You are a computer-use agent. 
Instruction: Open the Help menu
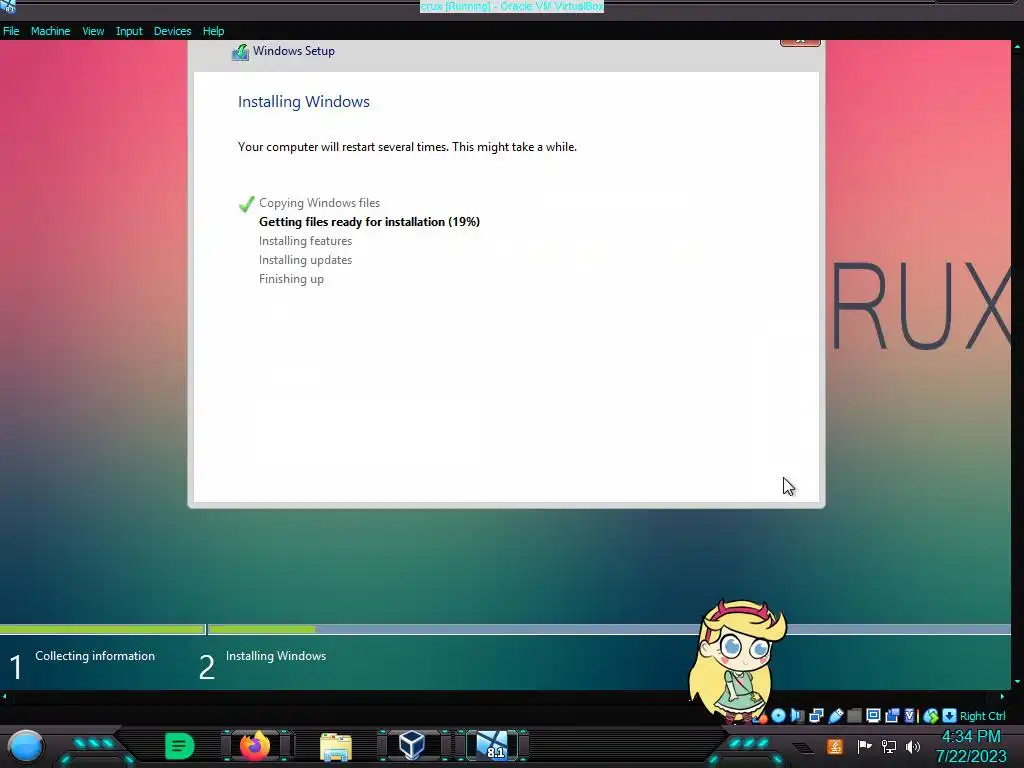[x=213, y=31]
